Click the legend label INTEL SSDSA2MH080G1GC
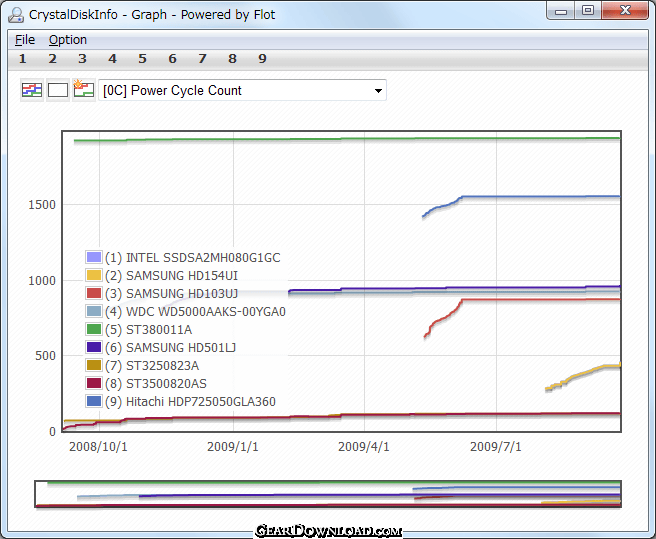Screen dimensions: 656x539 pos(193,257)
